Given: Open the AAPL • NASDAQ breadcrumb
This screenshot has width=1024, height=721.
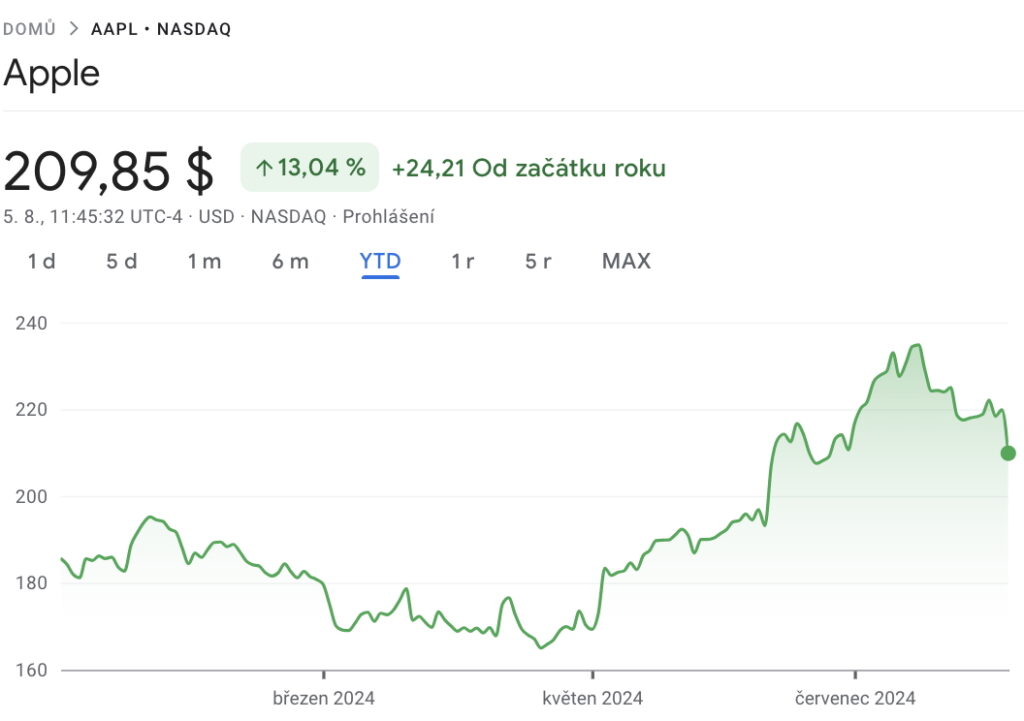Looking at the screenshot, I should 161,29.
